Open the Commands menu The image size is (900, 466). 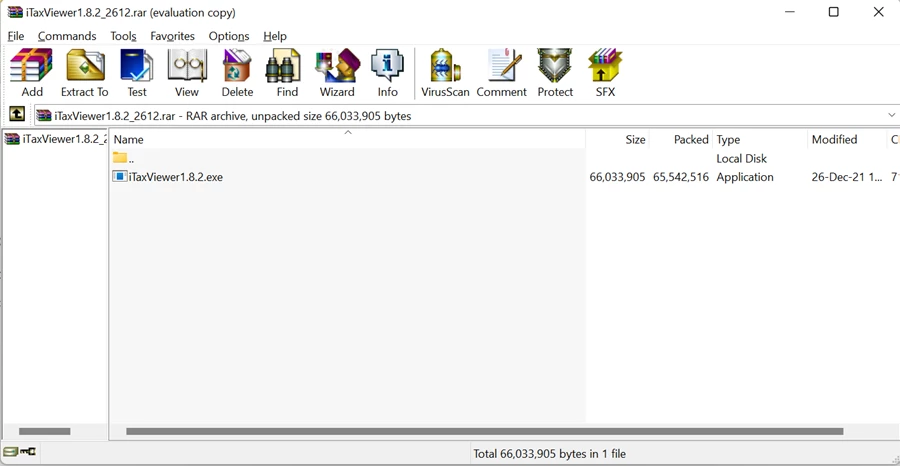click(x=67, y=36)
